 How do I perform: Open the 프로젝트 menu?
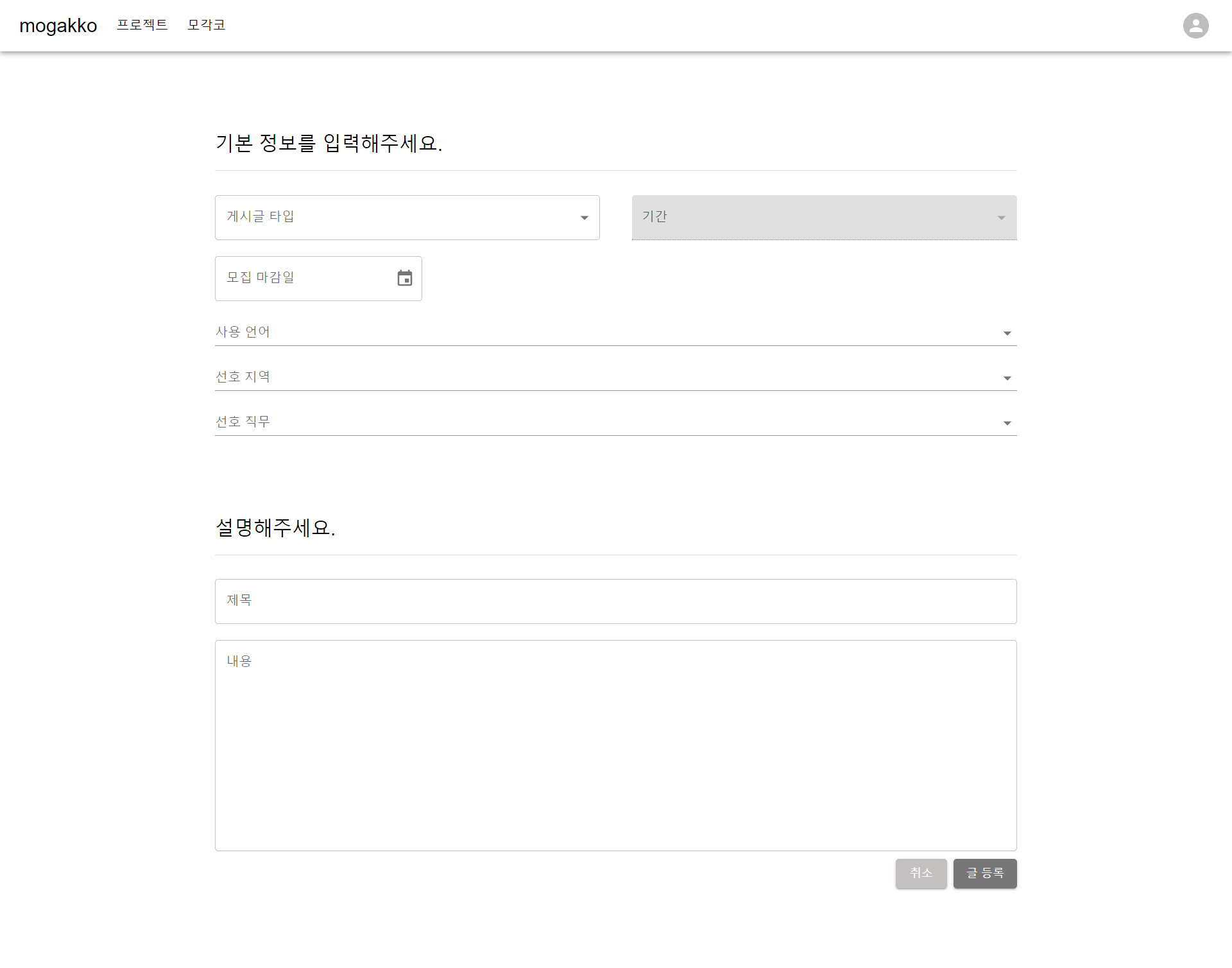coord(142,25)
